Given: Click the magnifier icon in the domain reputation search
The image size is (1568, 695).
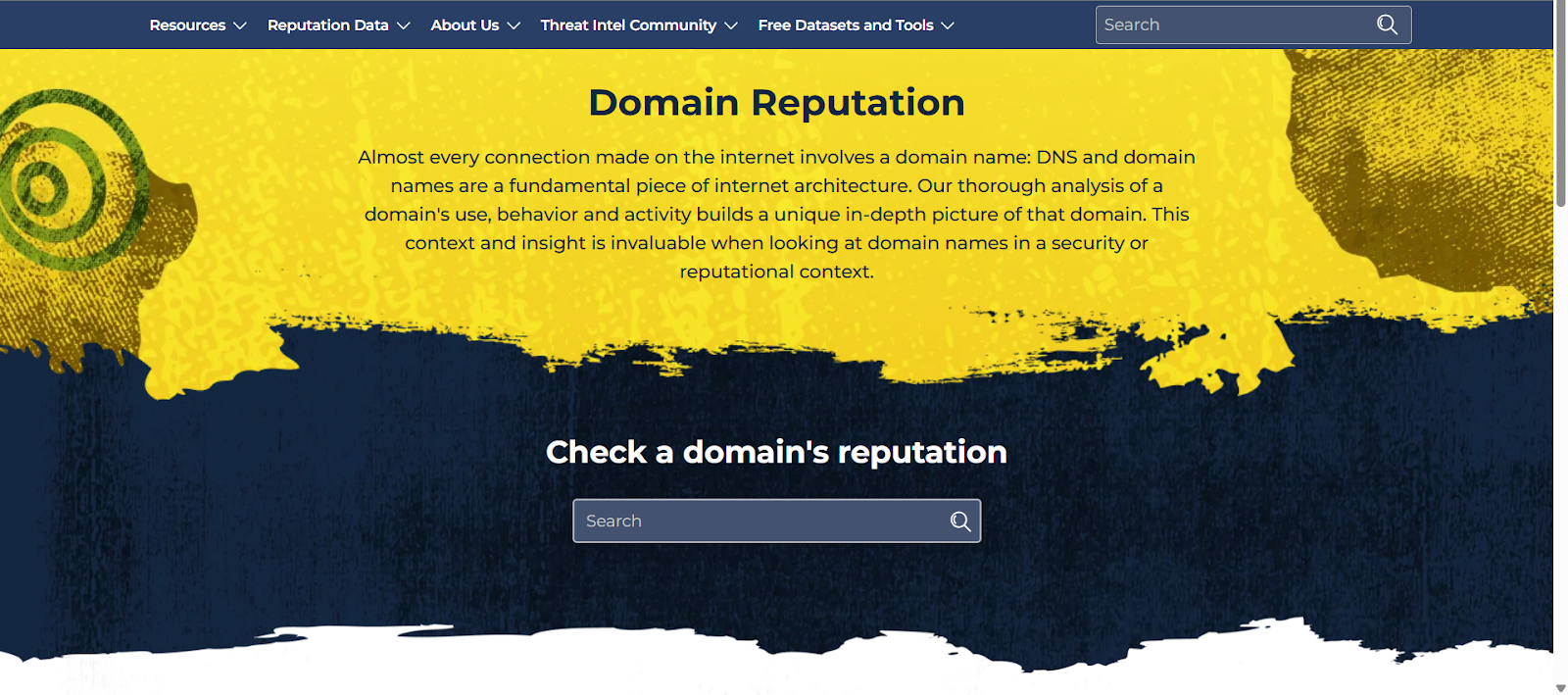Looking at the screenshot, I should click(960, 521).
